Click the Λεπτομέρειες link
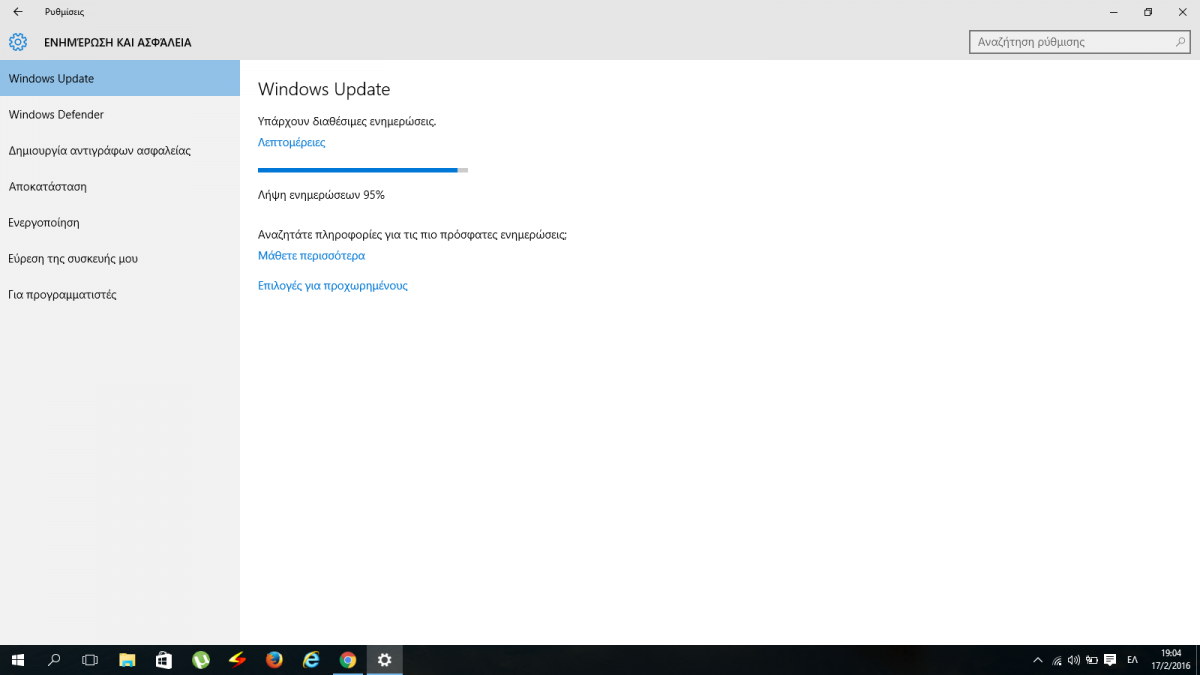Viewport: 1200px width, 675px height. point(291,142)
